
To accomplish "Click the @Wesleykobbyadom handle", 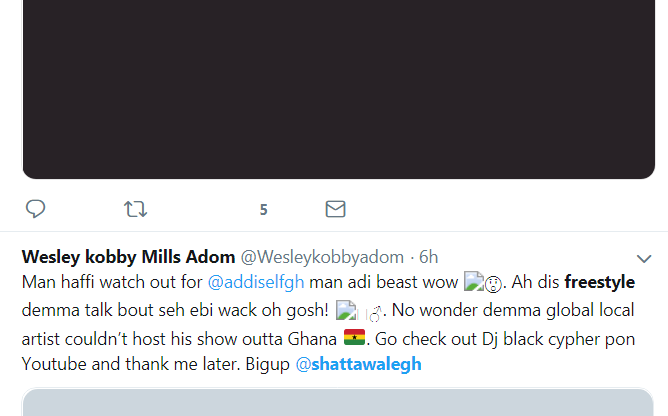I will [x=322, y=257].
